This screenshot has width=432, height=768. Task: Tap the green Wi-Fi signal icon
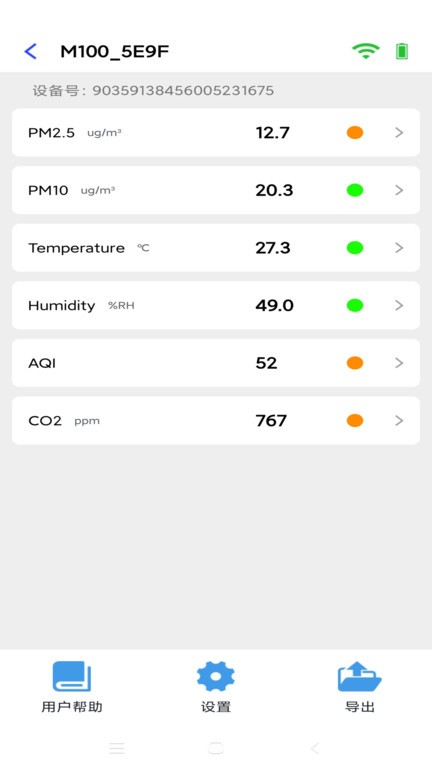[x=365, y=51]
